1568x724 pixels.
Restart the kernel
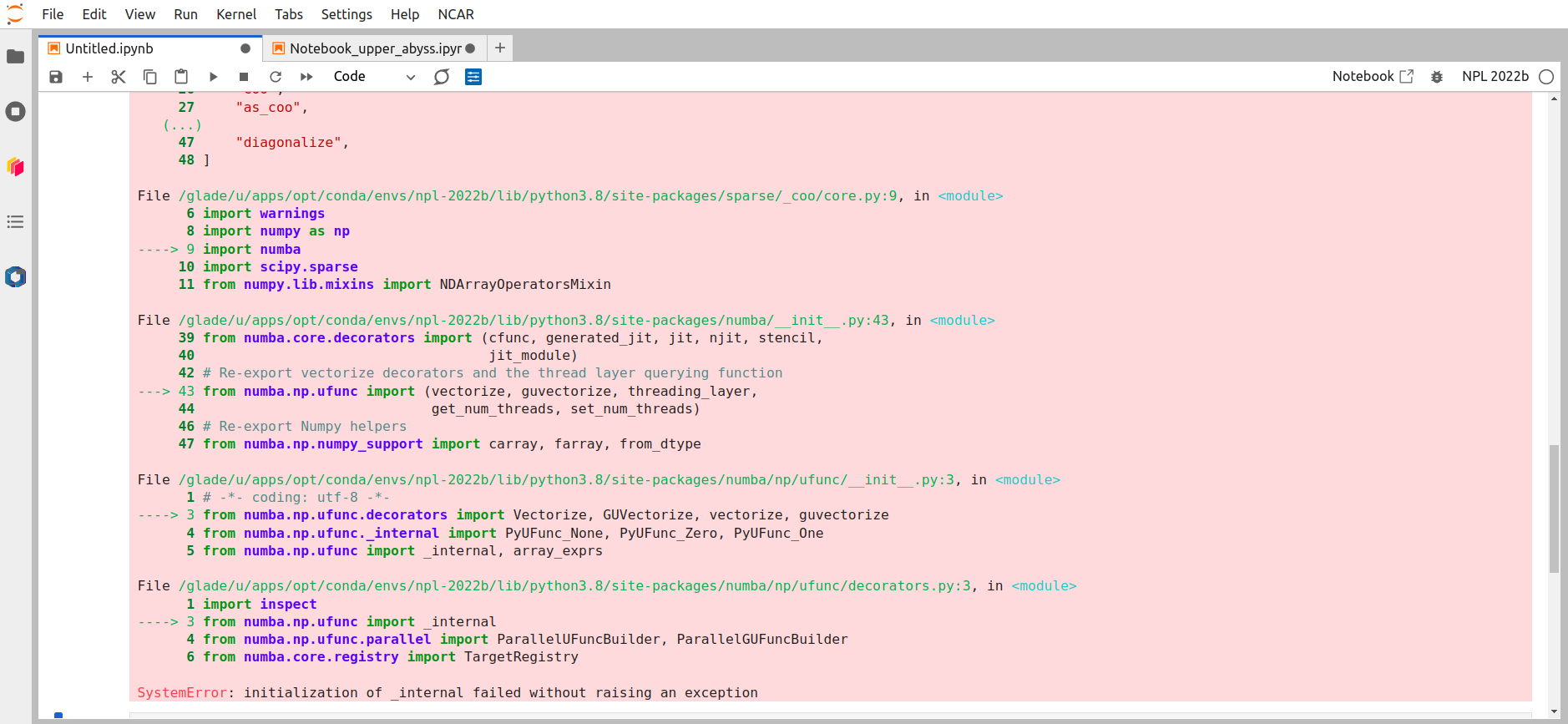click(276, 77)
